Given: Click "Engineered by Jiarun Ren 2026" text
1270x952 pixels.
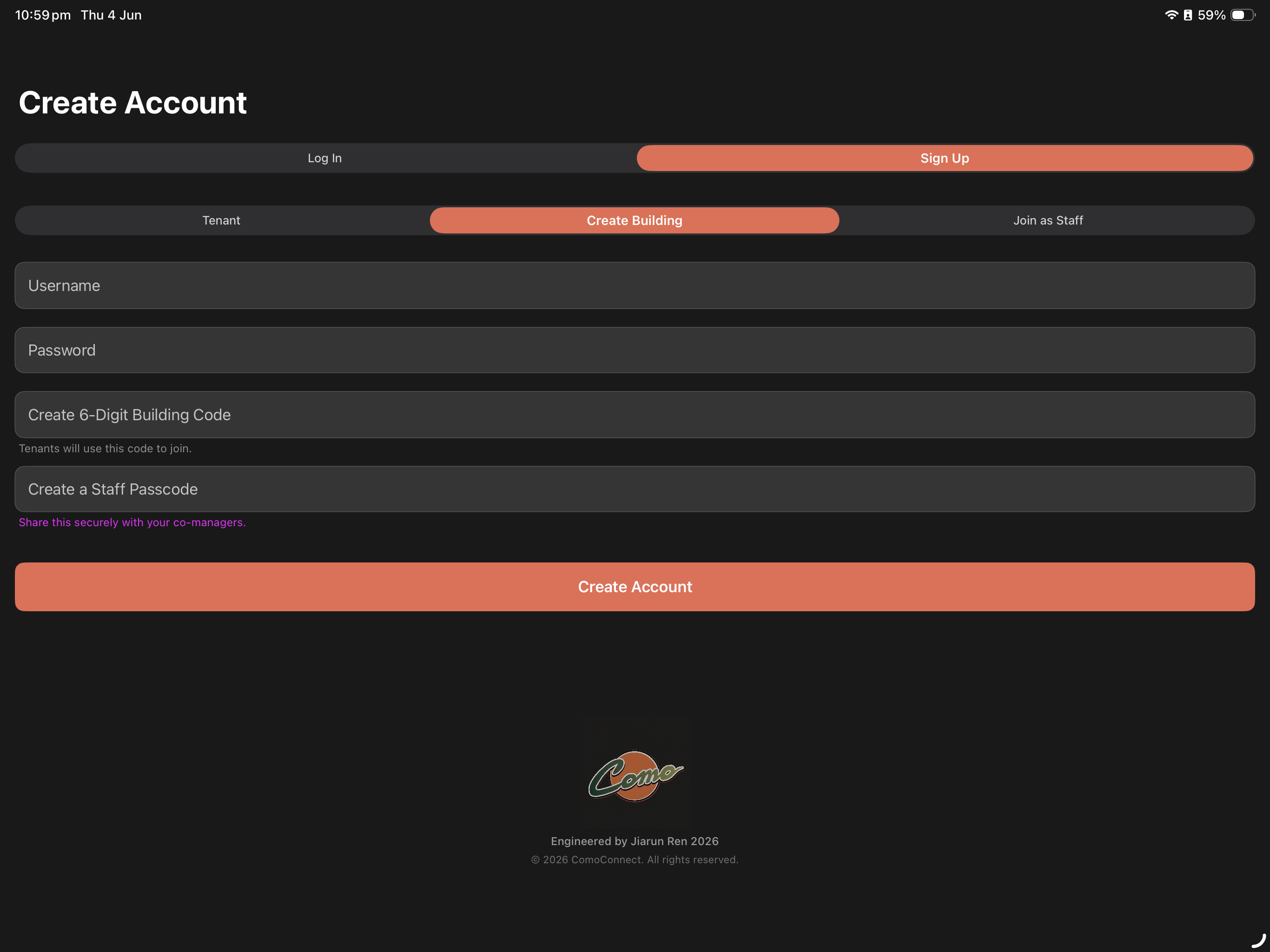Looking at the screenshot, I should 635,841.
